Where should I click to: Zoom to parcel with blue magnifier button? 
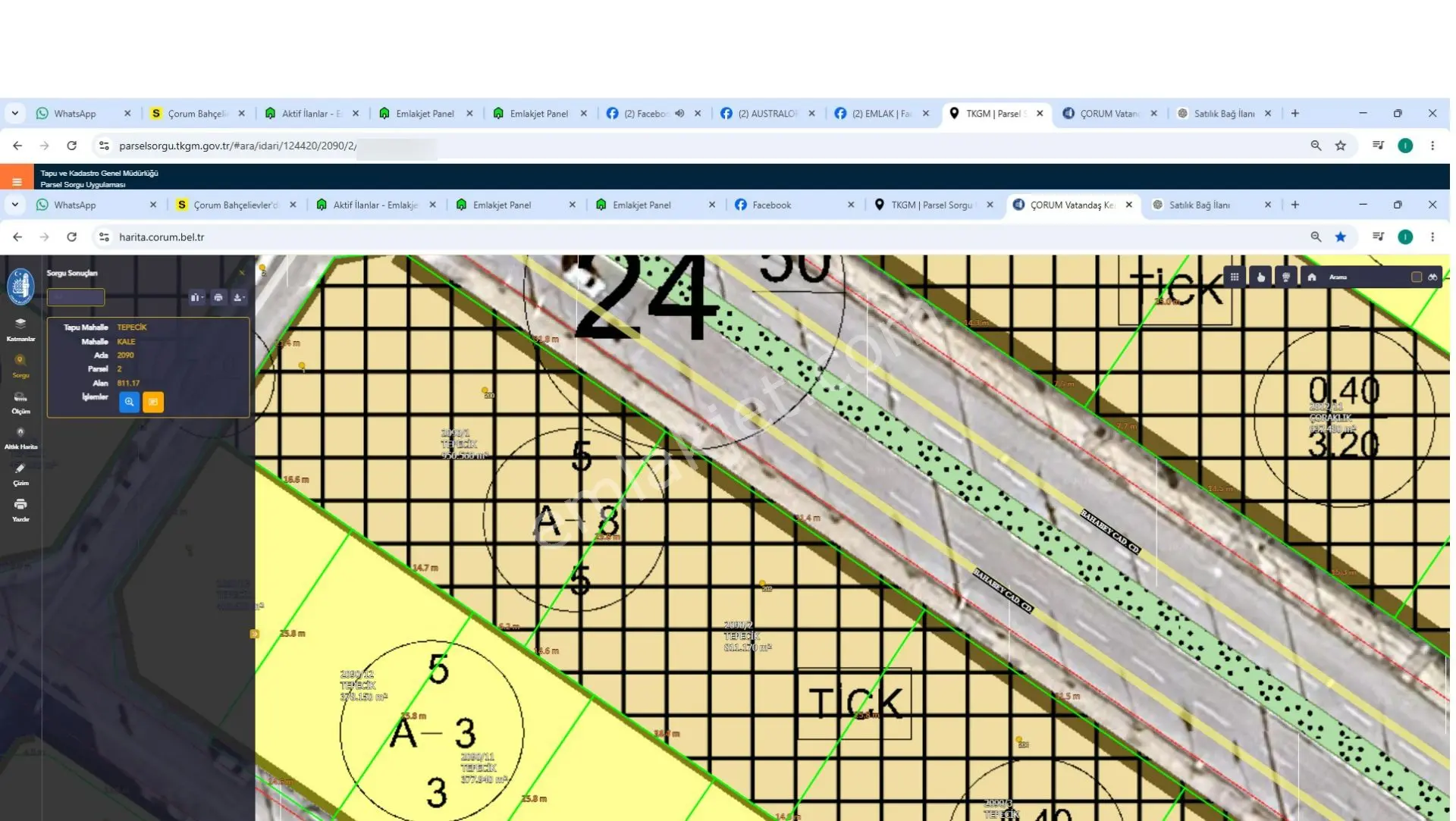click(x=130, y=402)
